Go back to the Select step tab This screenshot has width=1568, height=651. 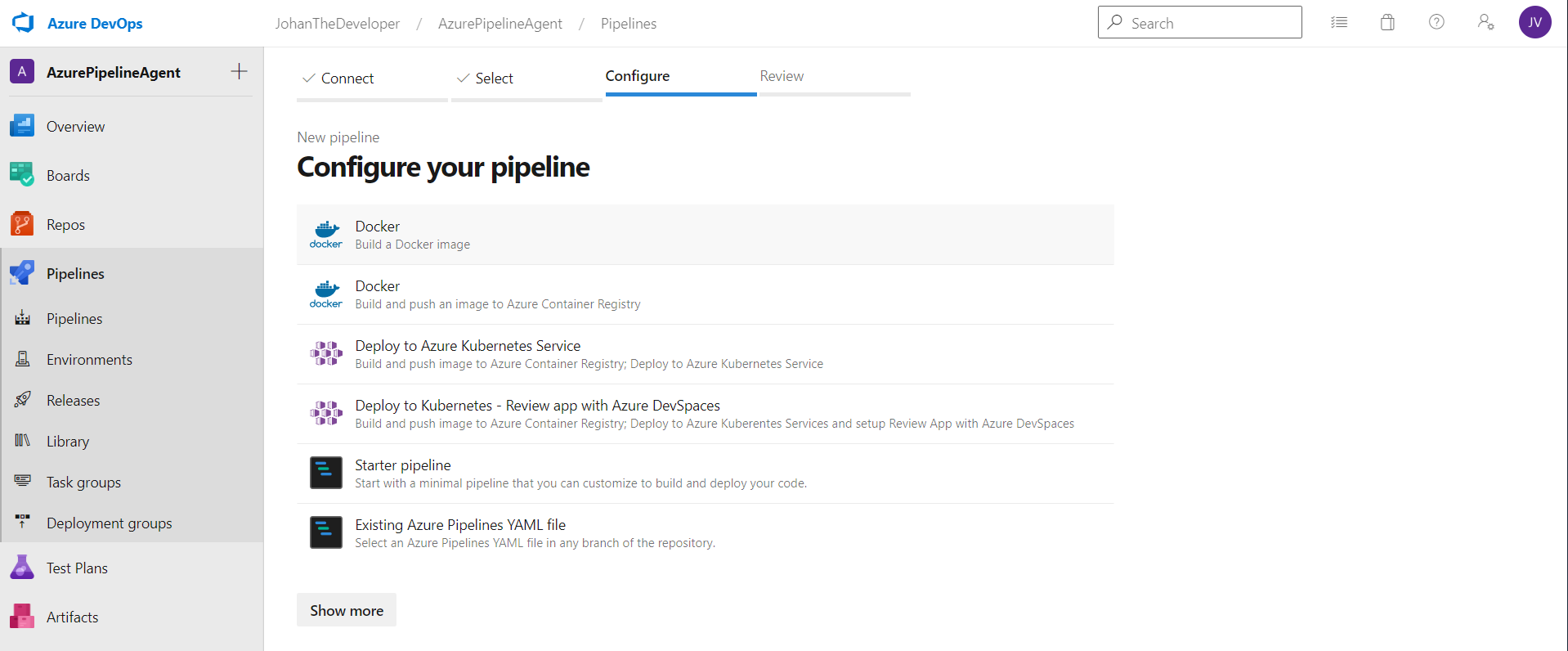[x=526, y=79]
